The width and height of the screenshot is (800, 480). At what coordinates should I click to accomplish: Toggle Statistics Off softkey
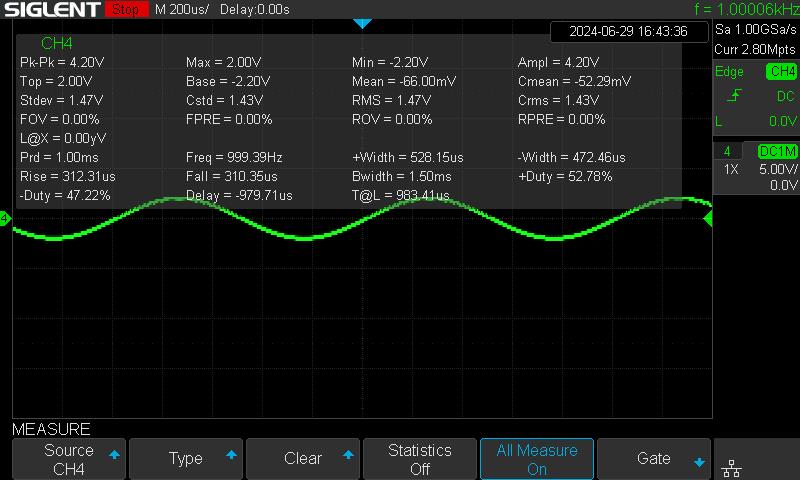(420, 459)
